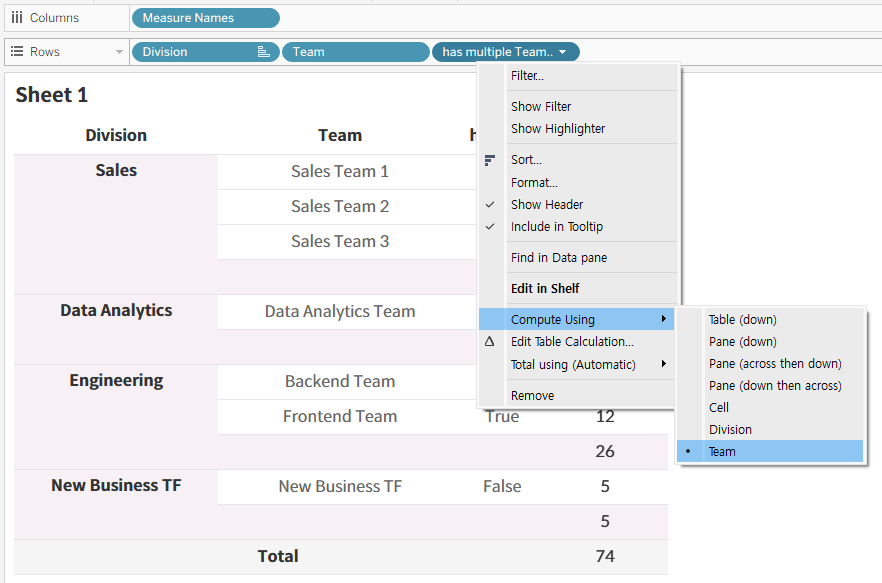Select Team as the compute using option
Image resolution: width=882 pixels, height=583 pixels.
[x=722, y=452]
